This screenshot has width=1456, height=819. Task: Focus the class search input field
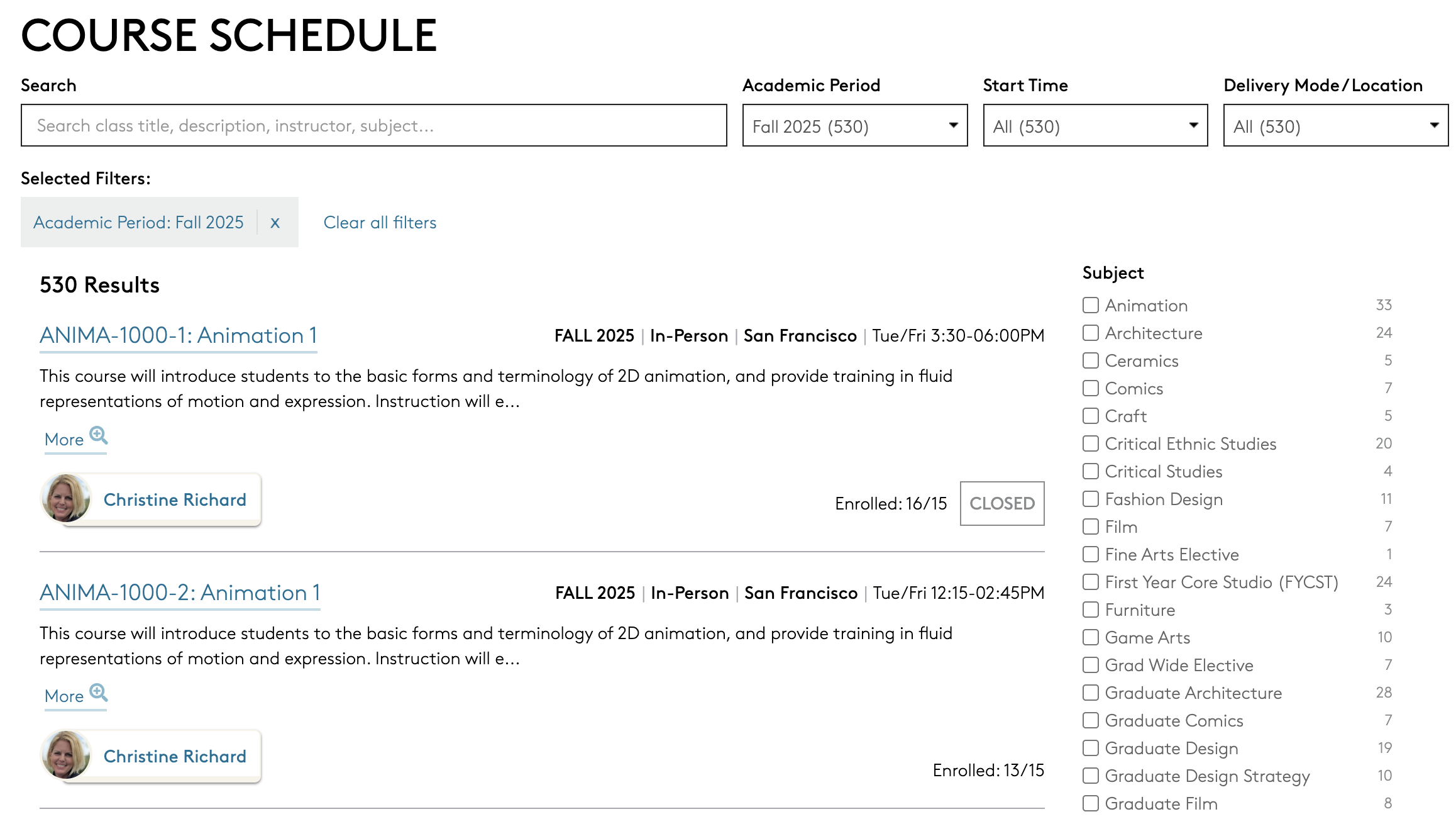pyautogui.click(x=373, y=126)
